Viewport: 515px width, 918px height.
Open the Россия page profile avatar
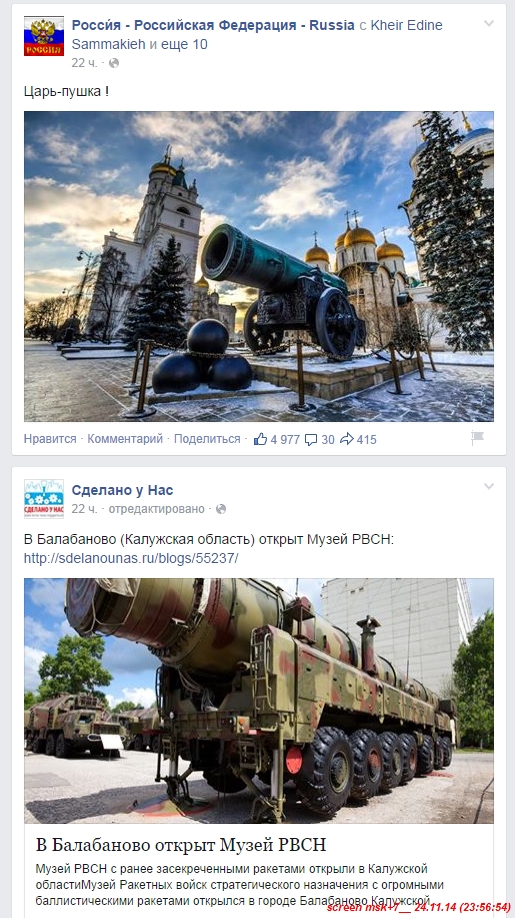(x=44, y=36)
